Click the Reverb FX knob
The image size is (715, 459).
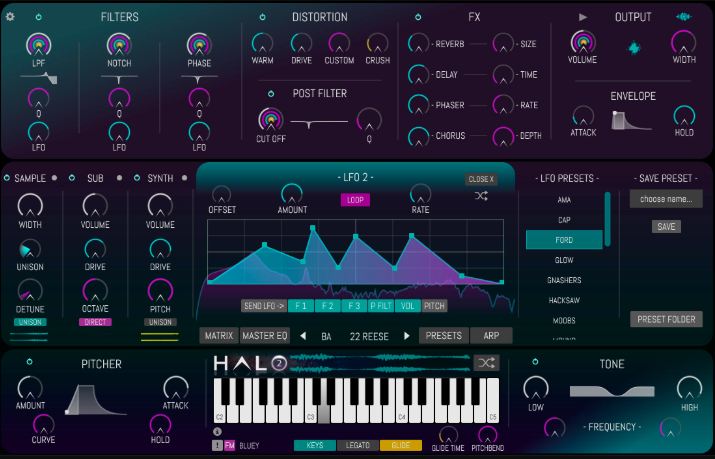point(419,44)
